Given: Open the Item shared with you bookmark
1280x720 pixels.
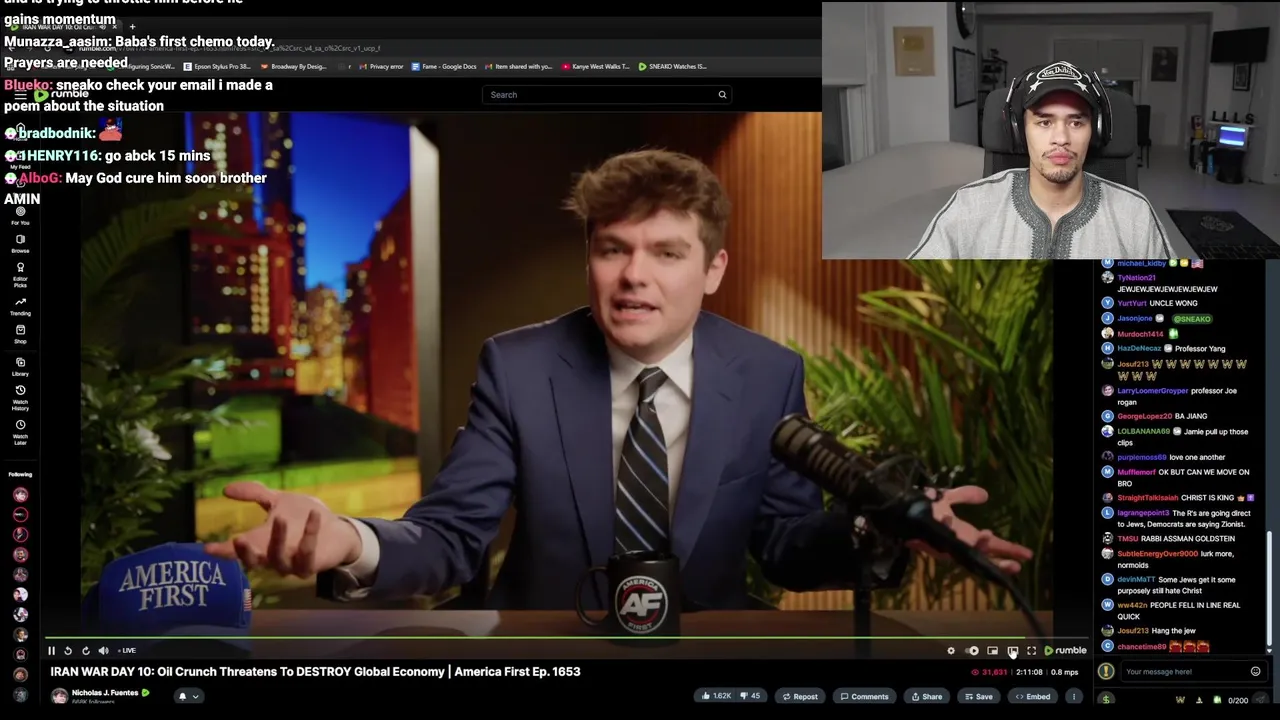Looking at the screenshot, I should click(518, 67).
